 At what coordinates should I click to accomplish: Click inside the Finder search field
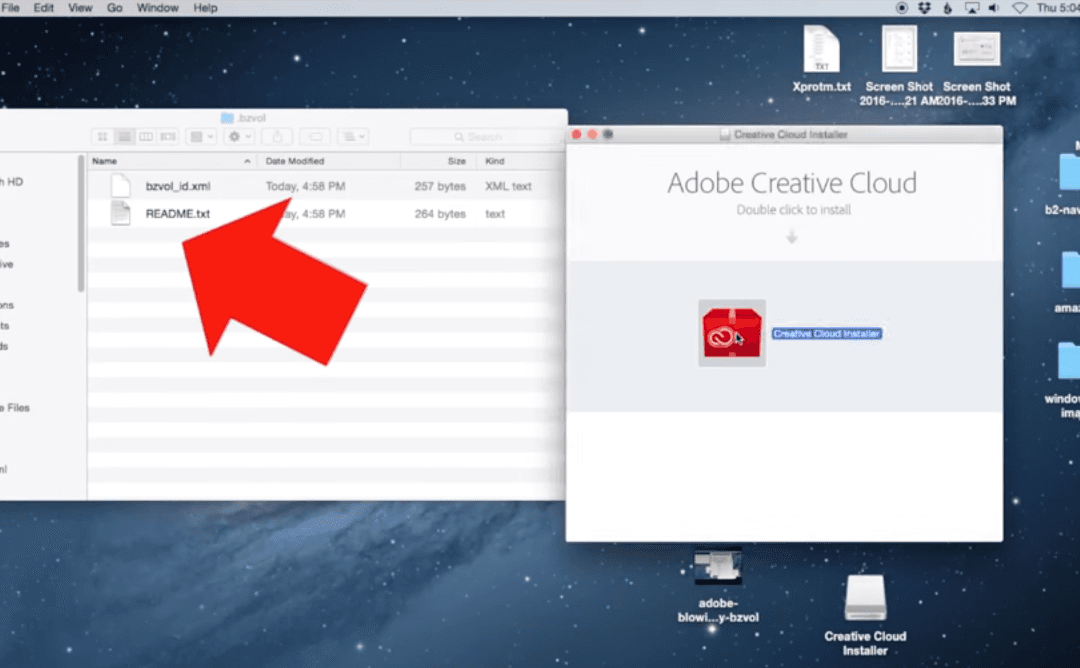coord(487,136)
